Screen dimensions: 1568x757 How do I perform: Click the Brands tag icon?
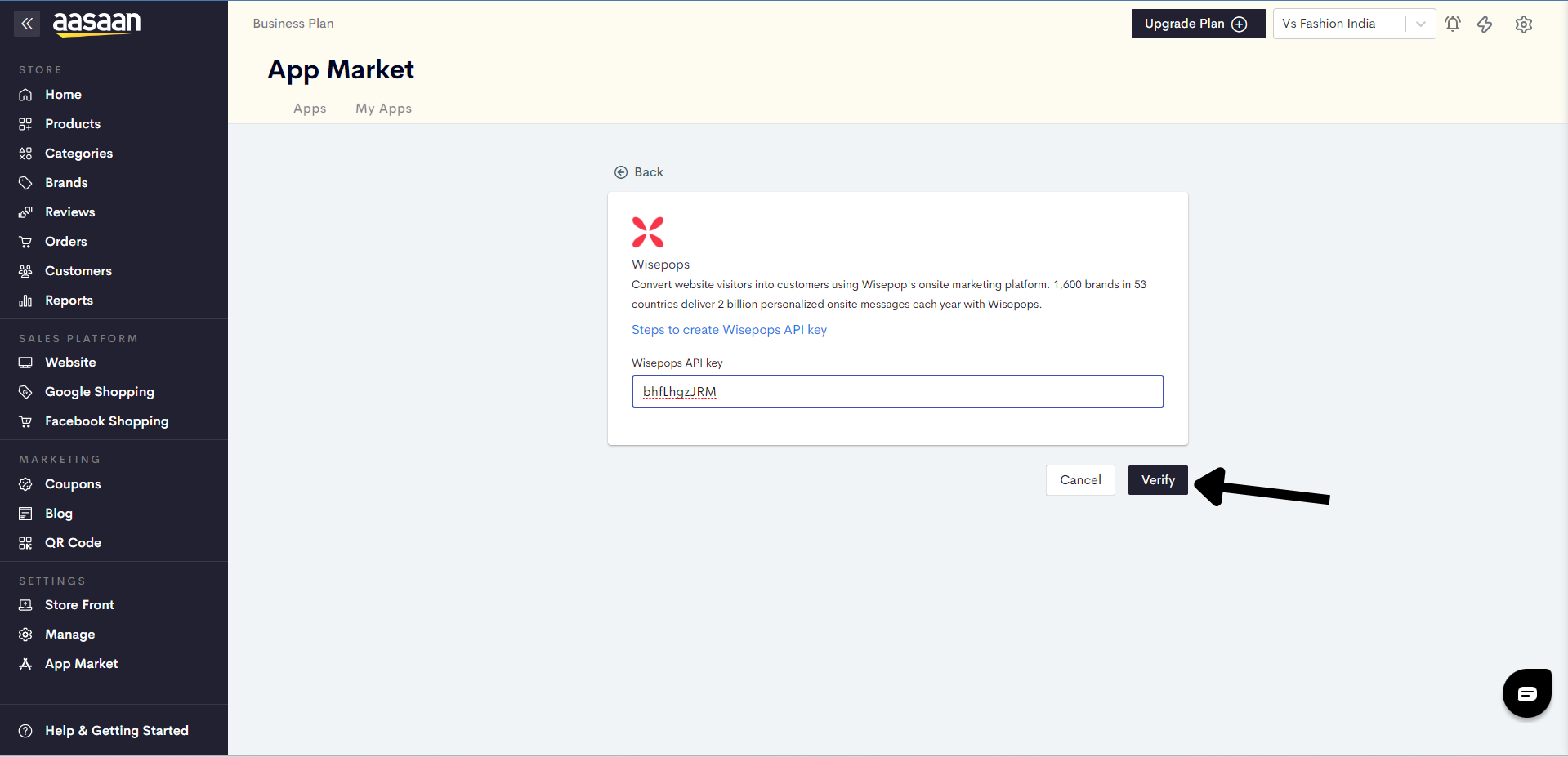tap(25, 183)
